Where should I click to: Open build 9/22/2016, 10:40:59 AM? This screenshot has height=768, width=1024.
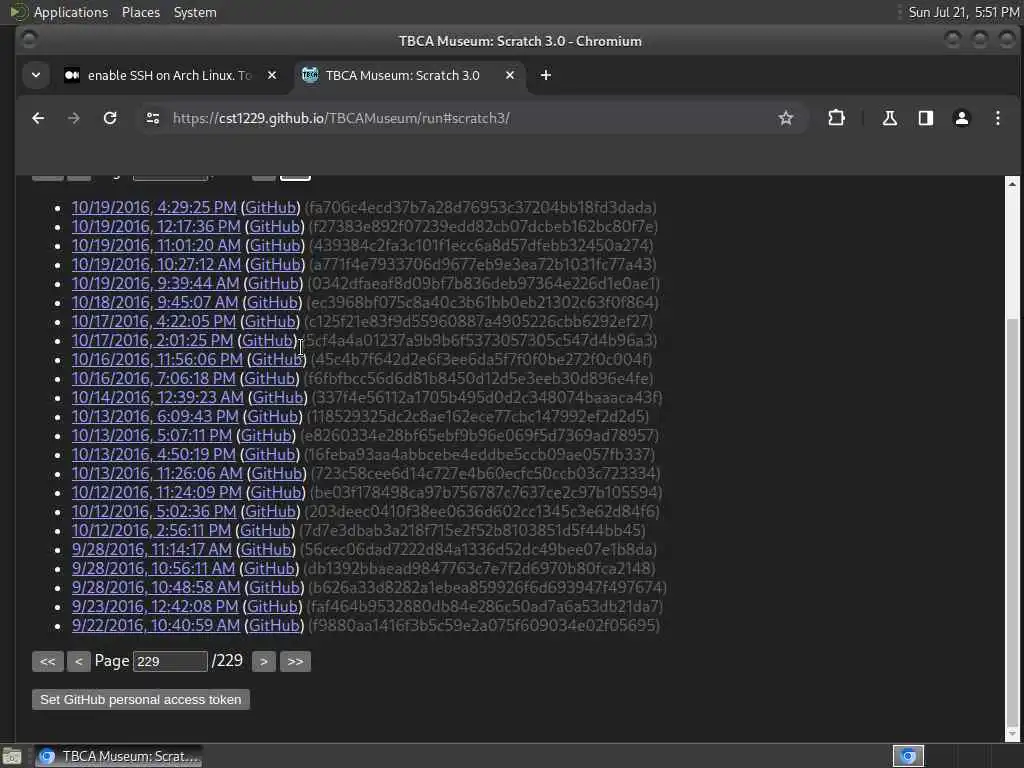pyautogui.click(x=155, y=625)
